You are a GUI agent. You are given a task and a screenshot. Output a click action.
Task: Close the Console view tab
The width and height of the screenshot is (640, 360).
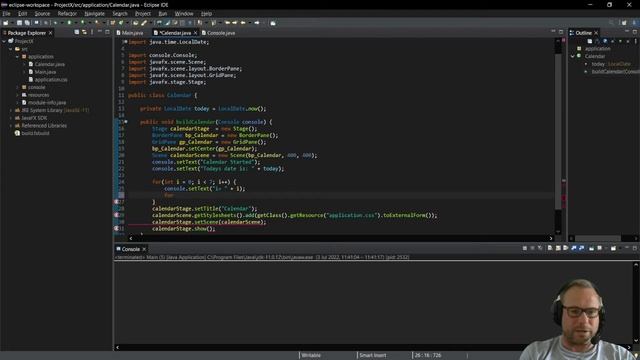point(144,249)
